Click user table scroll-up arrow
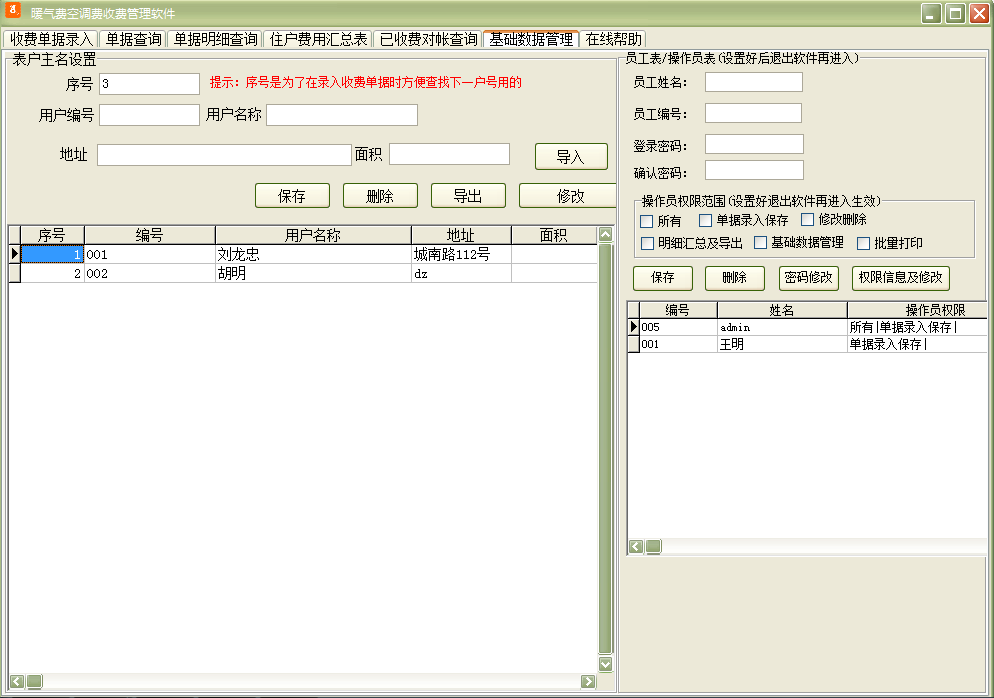Viewport: 994px width, 698px height. (x=605, y=234)
